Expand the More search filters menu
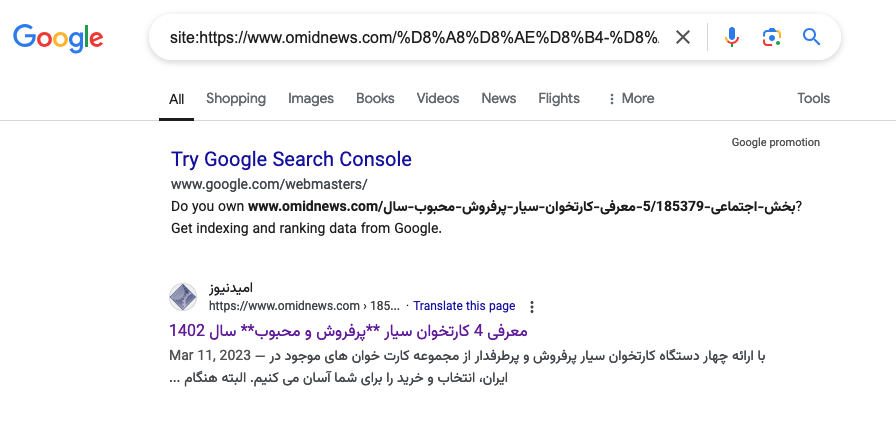Screen dimensions: 896x431 (x=630, y=98)
